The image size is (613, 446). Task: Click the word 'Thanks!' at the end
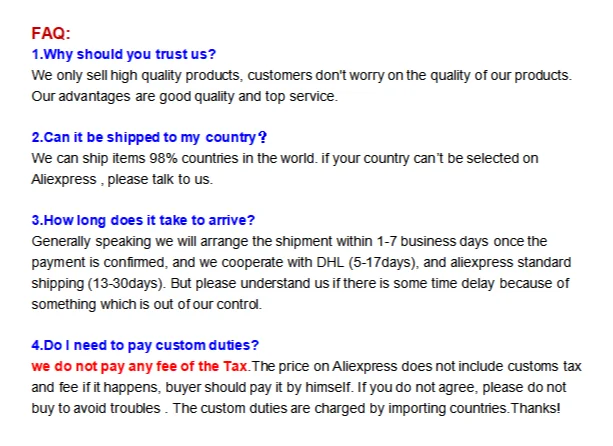tap(536, 408)
